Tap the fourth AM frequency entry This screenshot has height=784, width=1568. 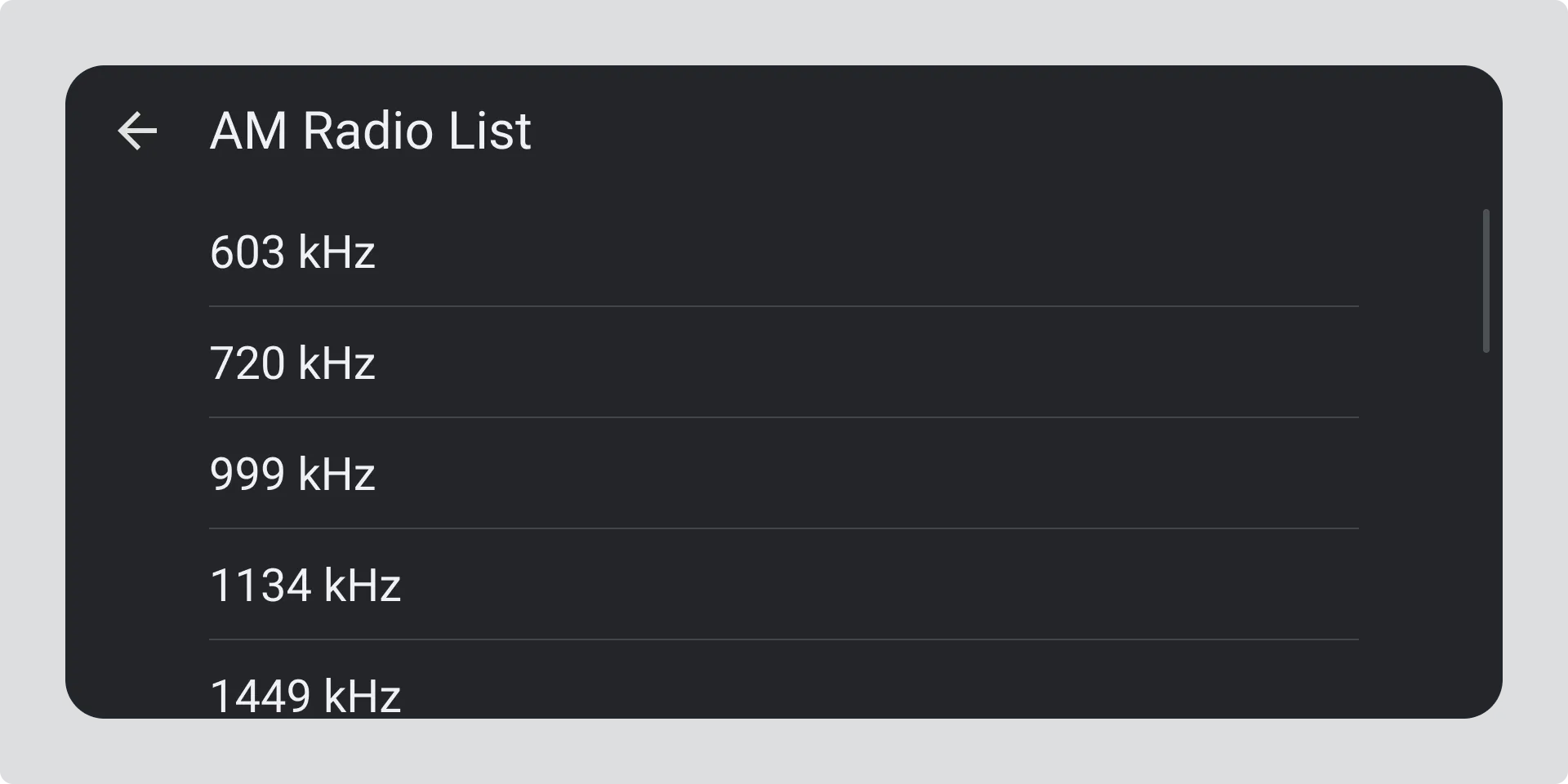[x=305, y=585]
